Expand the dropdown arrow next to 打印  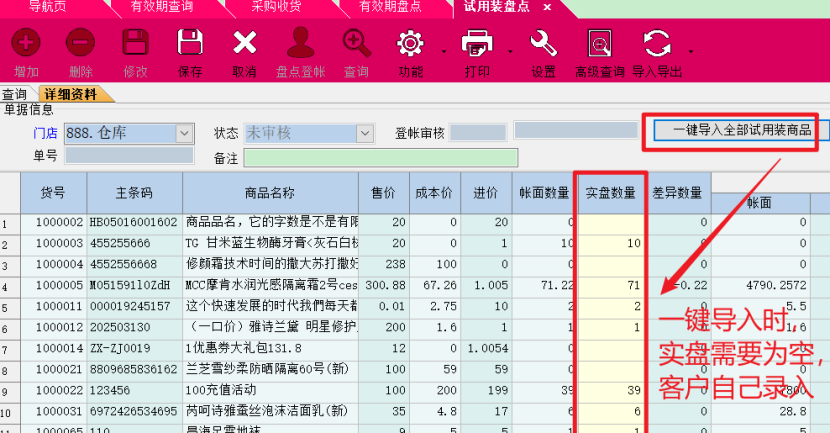(510, 51)
